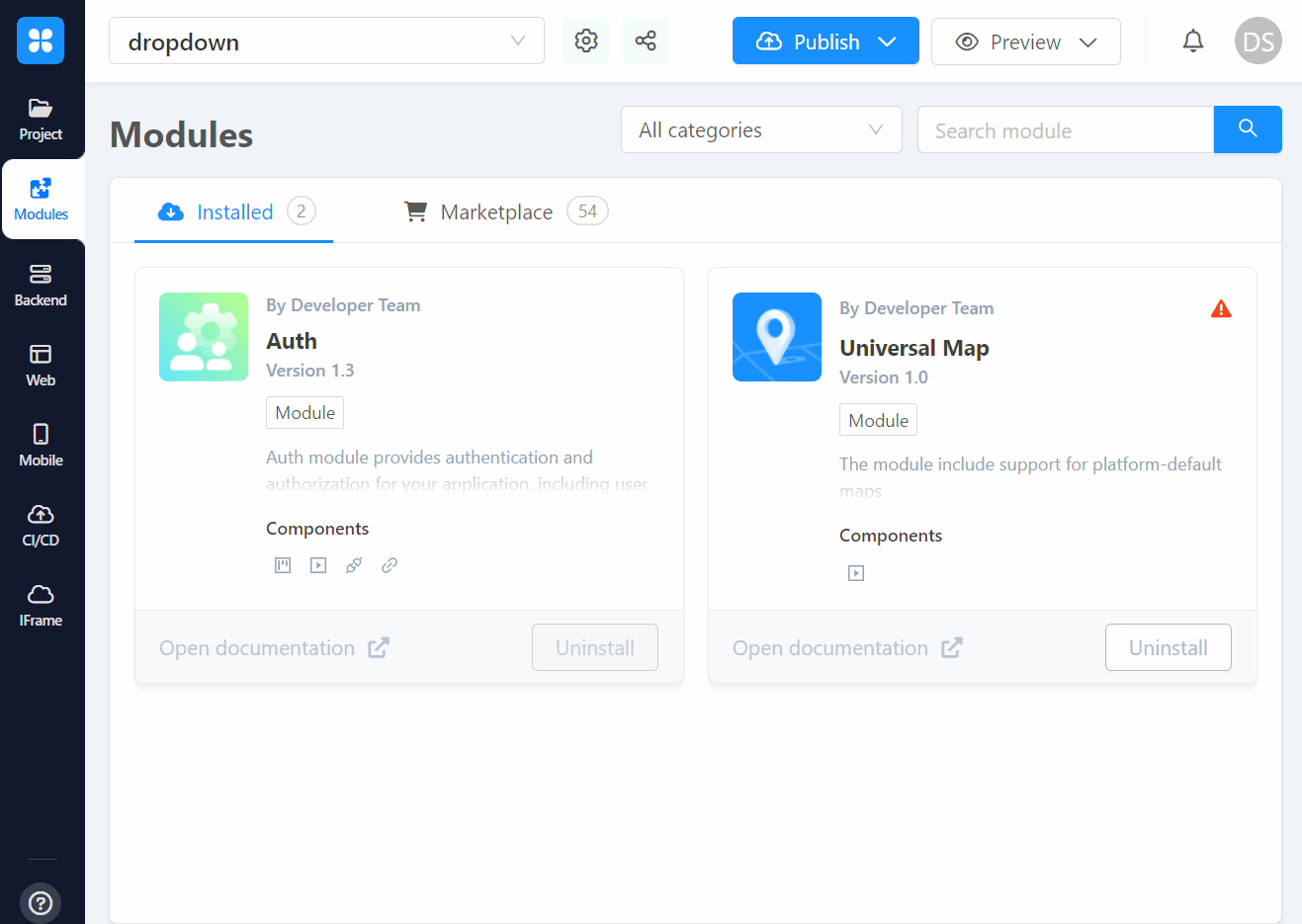This screenshot has width=1302, height=924.
Task: Select the Installed tab
Action: [x=234, y=211]
